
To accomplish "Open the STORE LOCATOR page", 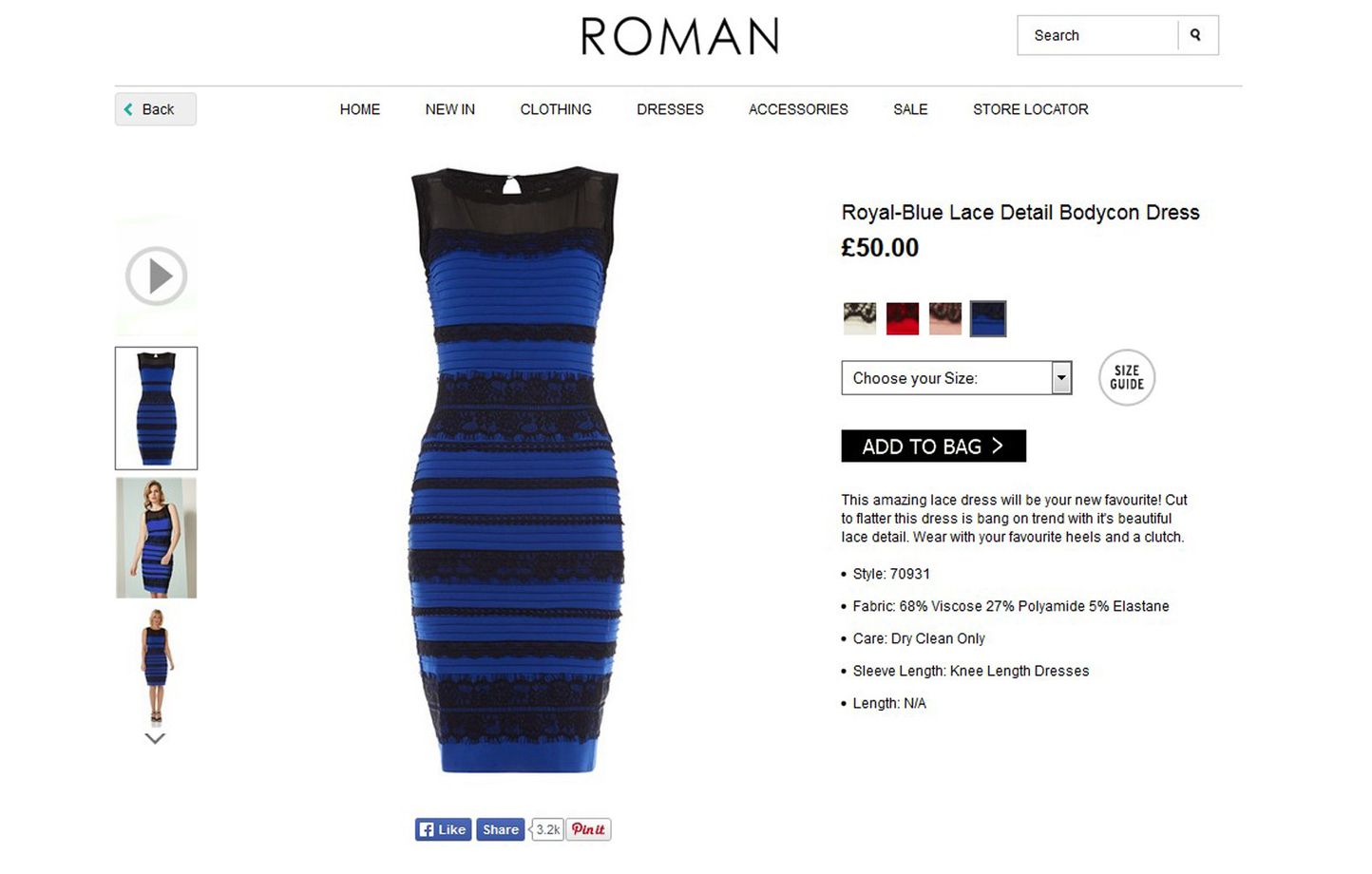I will pos(1031,109).
